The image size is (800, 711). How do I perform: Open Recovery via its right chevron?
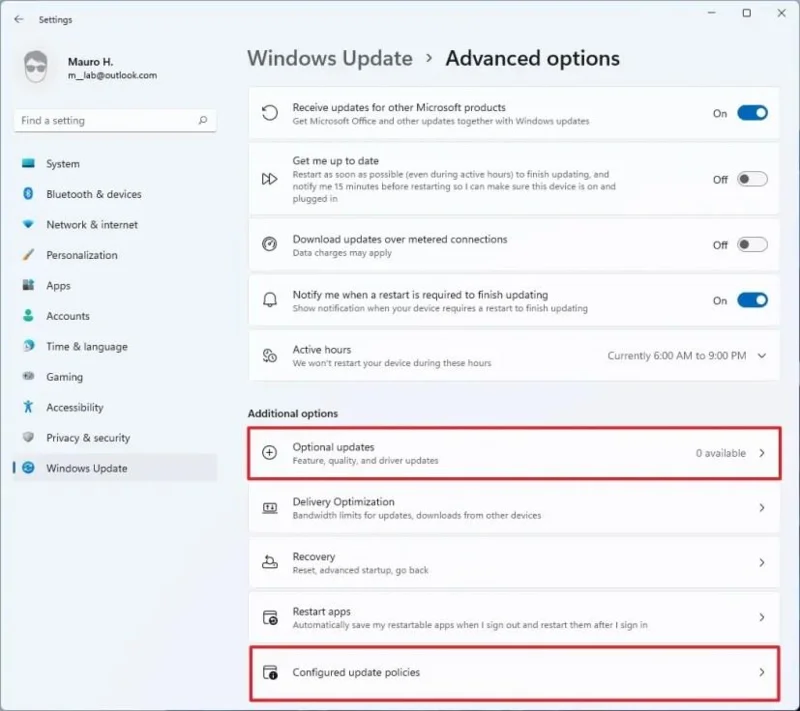coord(762,563)
